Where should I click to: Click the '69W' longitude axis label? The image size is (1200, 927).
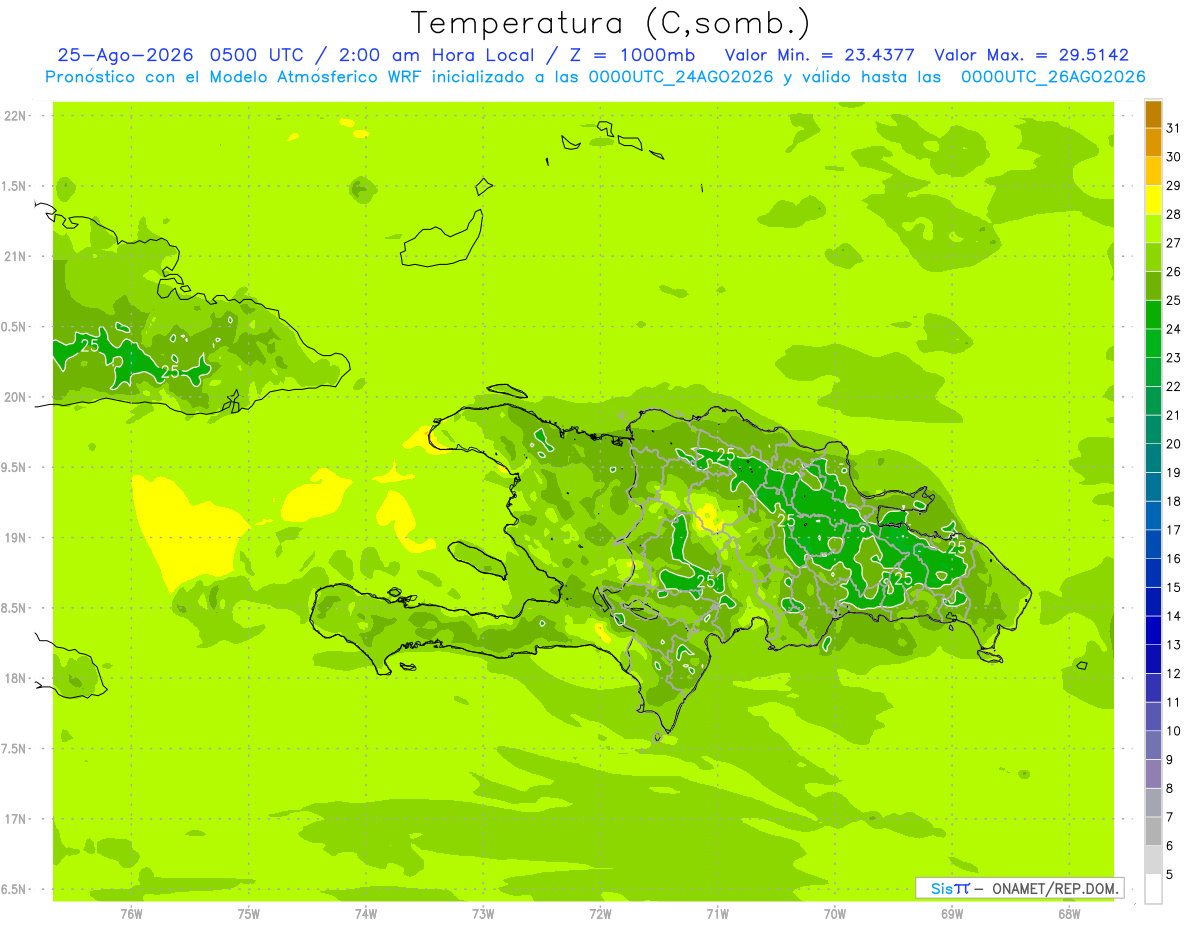pos(952,914)
